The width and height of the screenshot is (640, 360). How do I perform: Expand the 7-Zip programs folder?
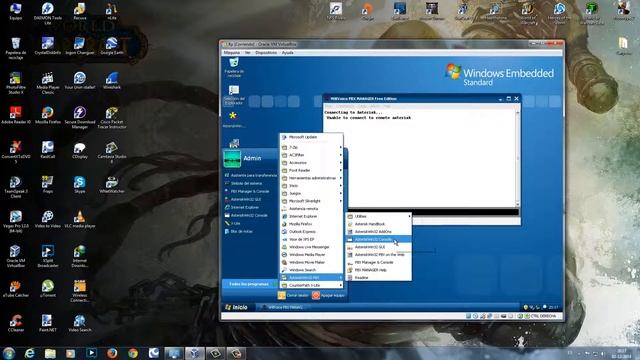[311, 147]
